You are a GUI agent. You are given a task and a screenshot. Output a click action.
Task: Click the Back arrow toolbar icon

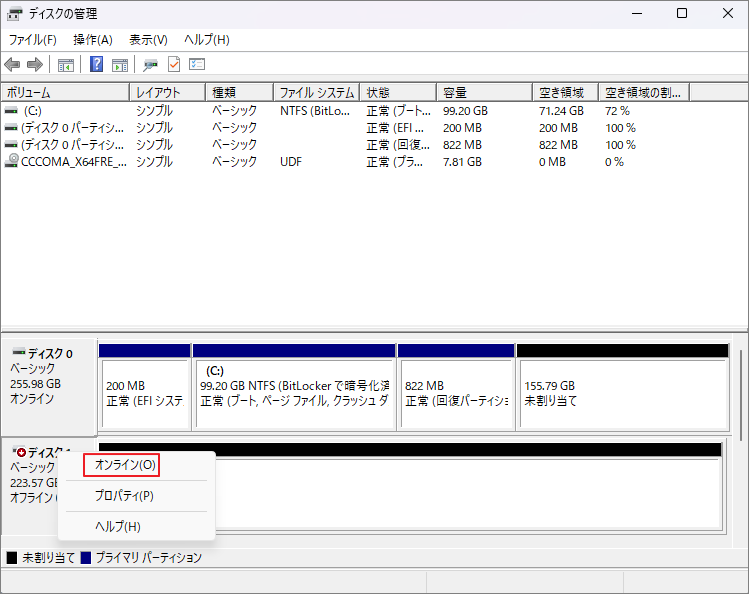pyautogui.click(x=12, y=64)
